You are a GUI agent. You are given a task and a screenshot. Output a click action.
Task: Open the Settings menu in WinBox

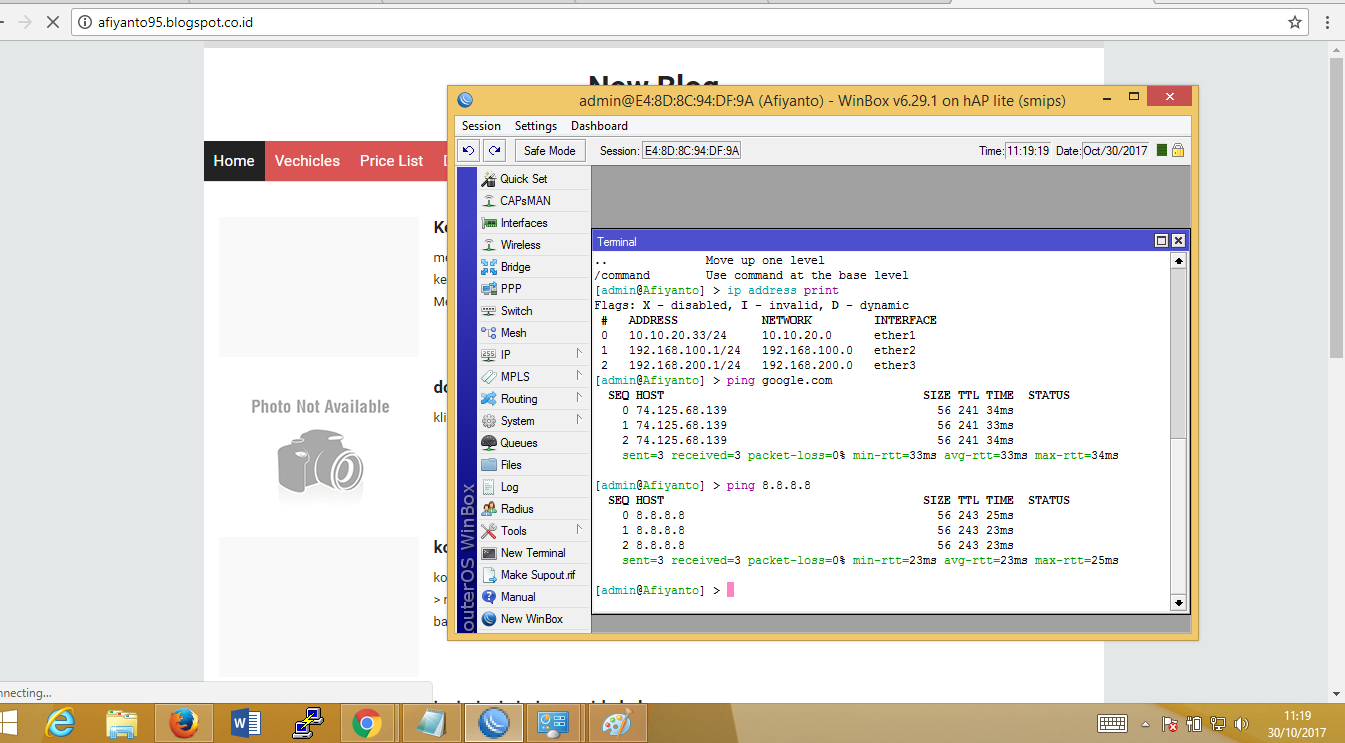tap(536, 126)
